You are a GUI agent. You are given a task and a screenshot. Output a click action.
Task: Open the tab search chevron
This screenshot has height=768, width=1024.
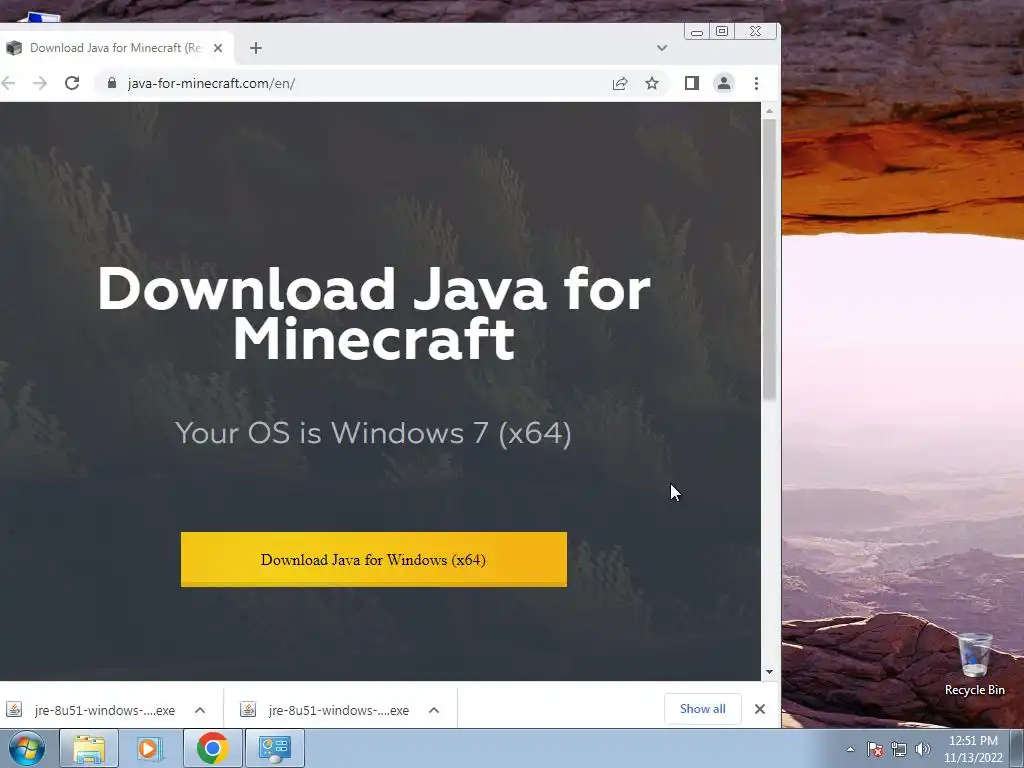pos(662,48)
